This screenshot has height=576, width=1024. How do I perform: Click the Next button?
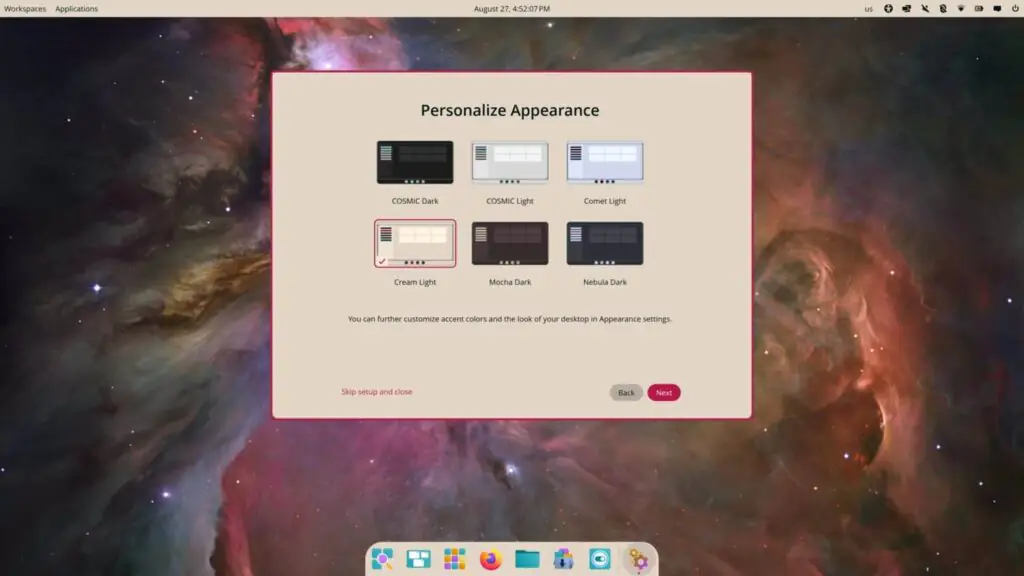tap(664, 393)
